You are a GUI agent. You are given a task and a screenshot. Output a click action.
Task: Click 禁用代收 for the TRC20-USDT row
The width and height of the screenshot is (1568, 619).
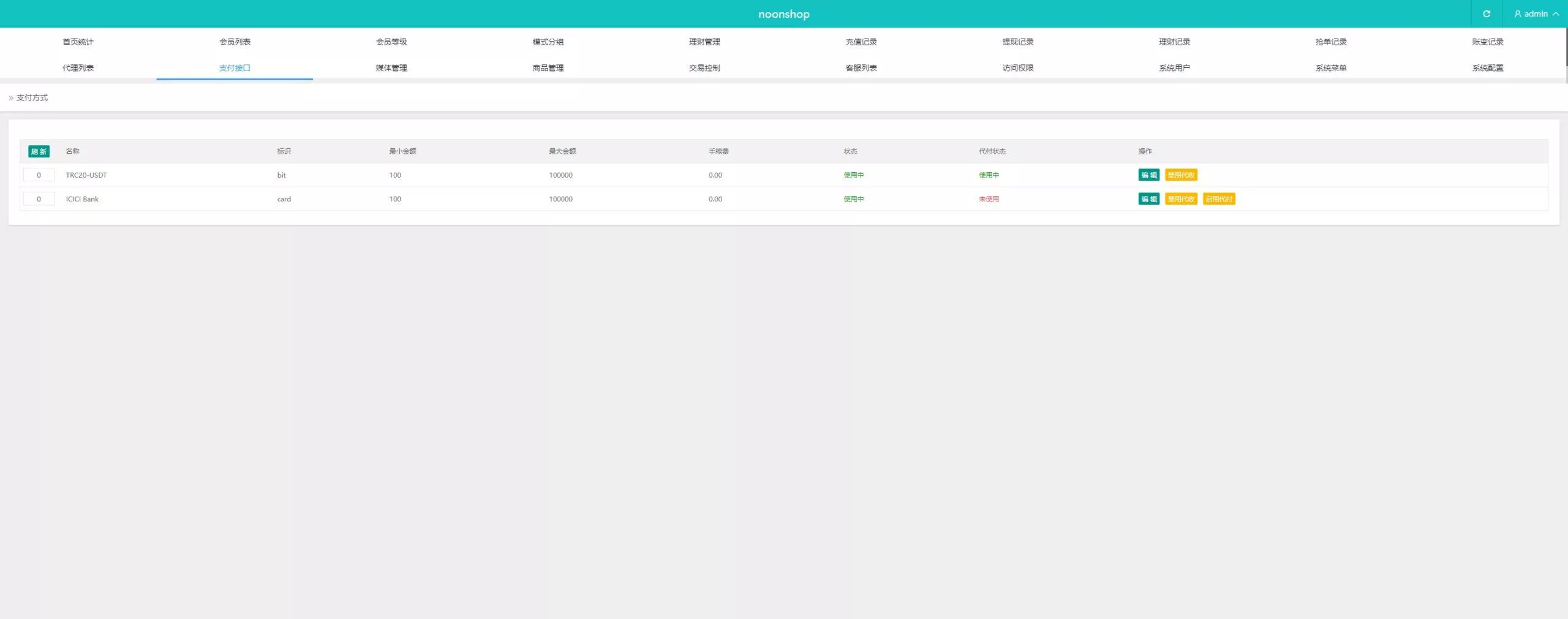click(1181, 175)
